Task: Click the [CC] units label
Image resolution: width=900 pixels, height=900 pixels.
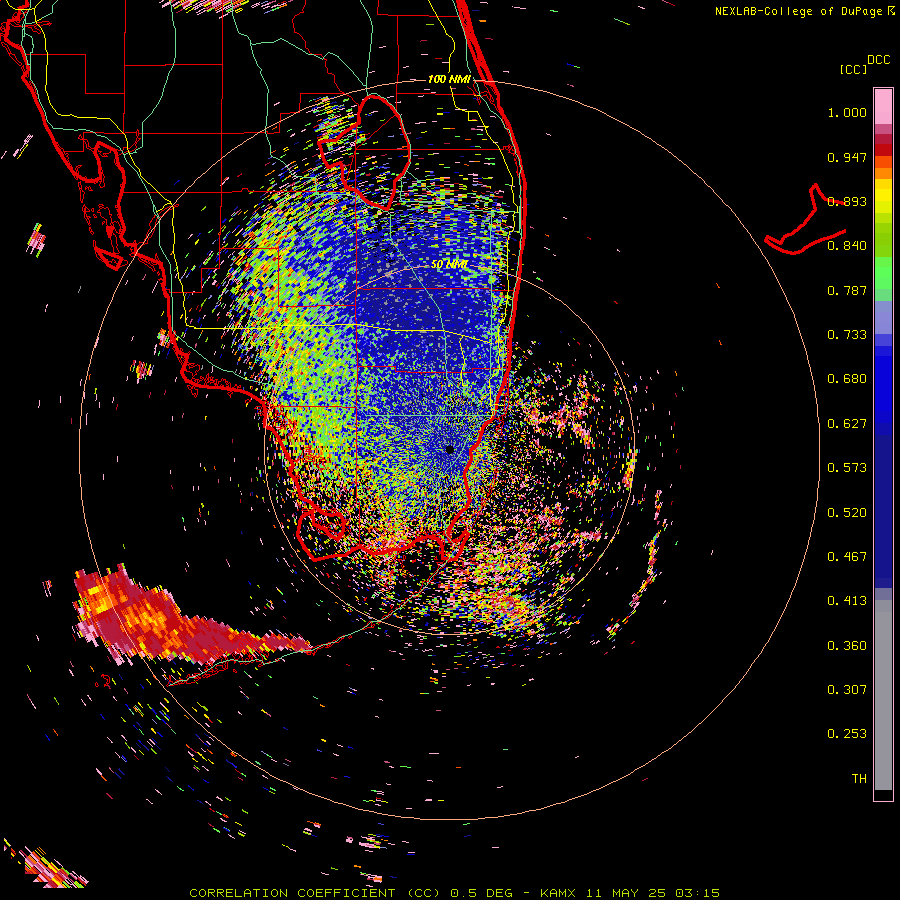Action: tap(853, 69)
